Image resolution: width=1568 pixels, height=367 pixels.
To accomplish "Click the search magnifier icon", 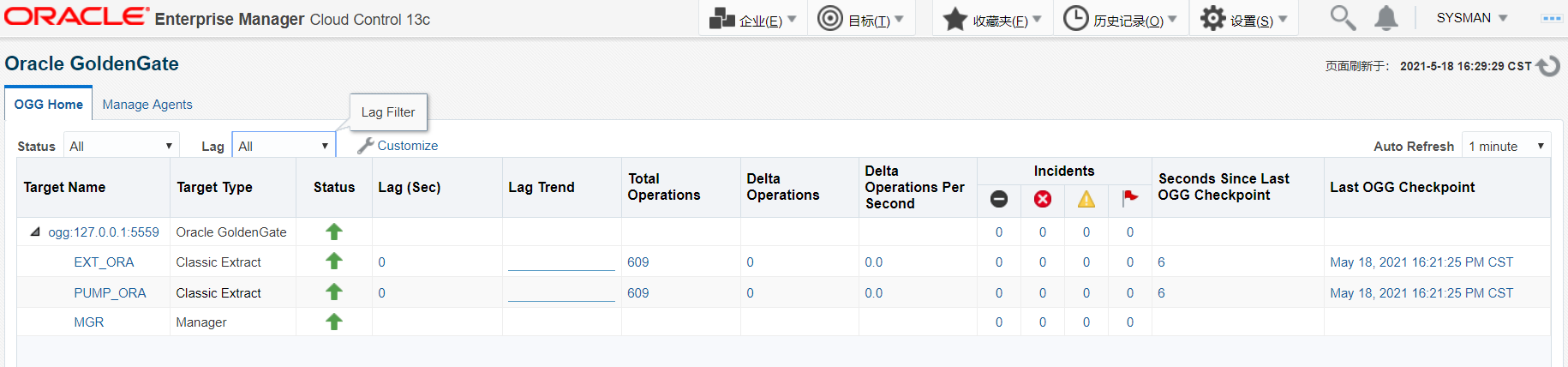I will tap(1342, 18).
